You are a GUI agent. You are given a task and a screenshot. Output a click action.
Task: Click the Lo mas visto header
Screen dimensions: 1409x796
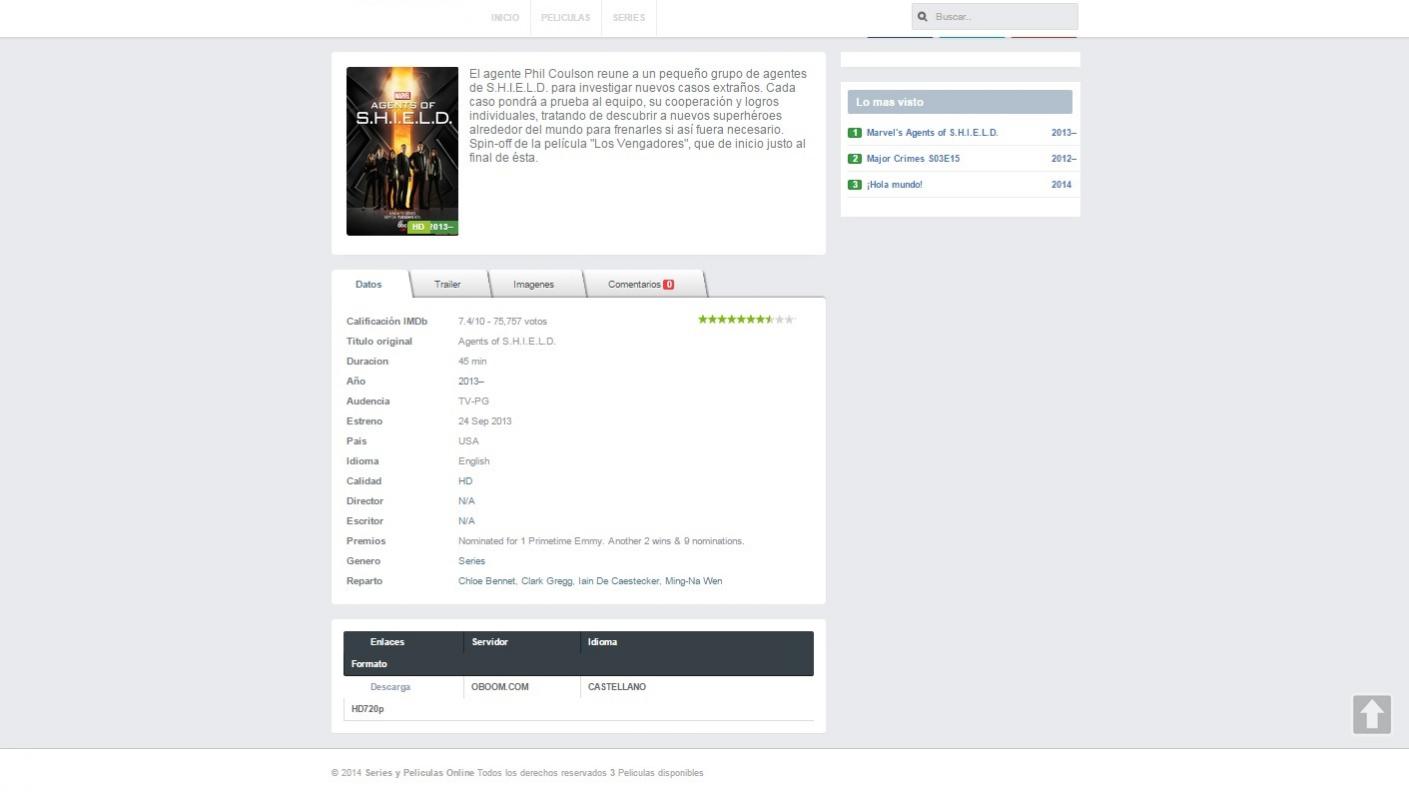pos(960,102)
